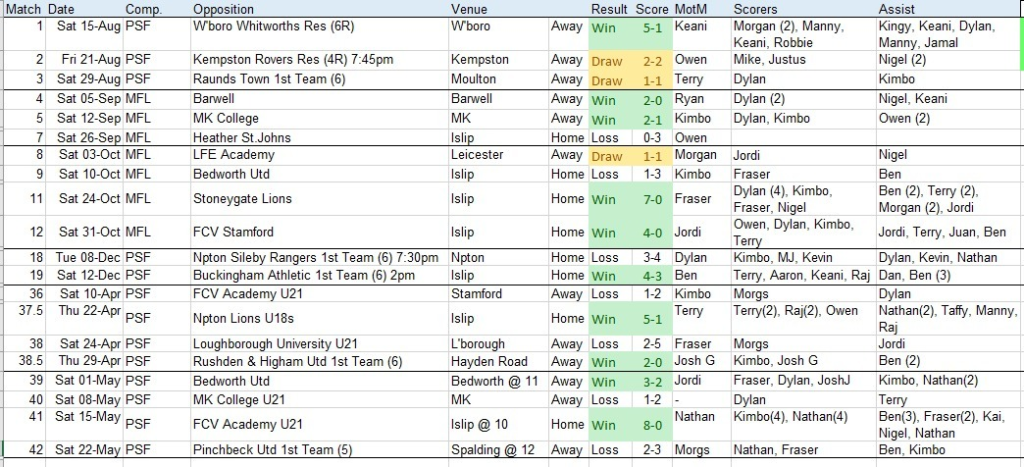Select the orange Draw cell for LFE Academy

pyautogui.click(x=608, y=155)
